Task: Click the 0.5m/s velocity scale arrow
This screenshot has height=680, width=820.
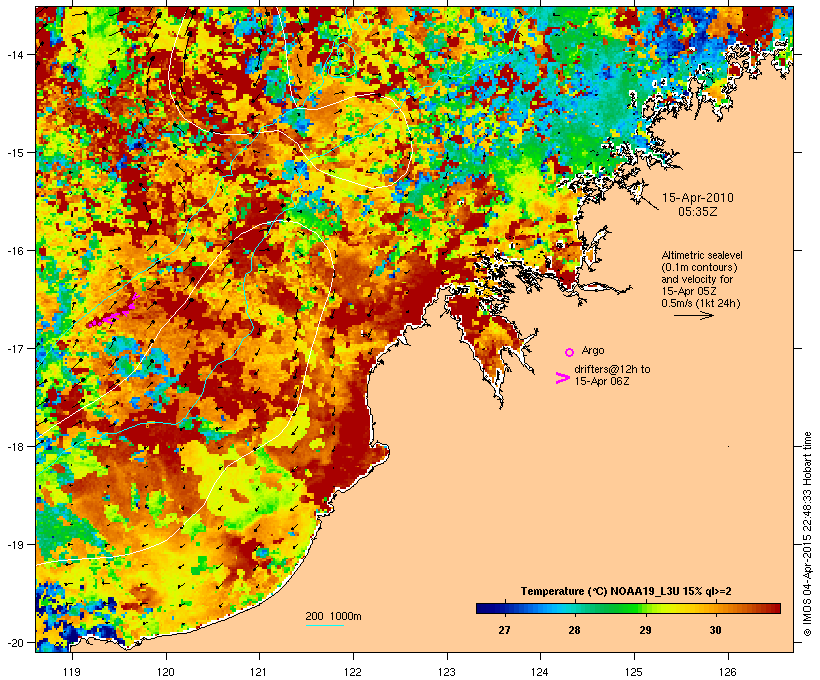Action: coord(693,315)
